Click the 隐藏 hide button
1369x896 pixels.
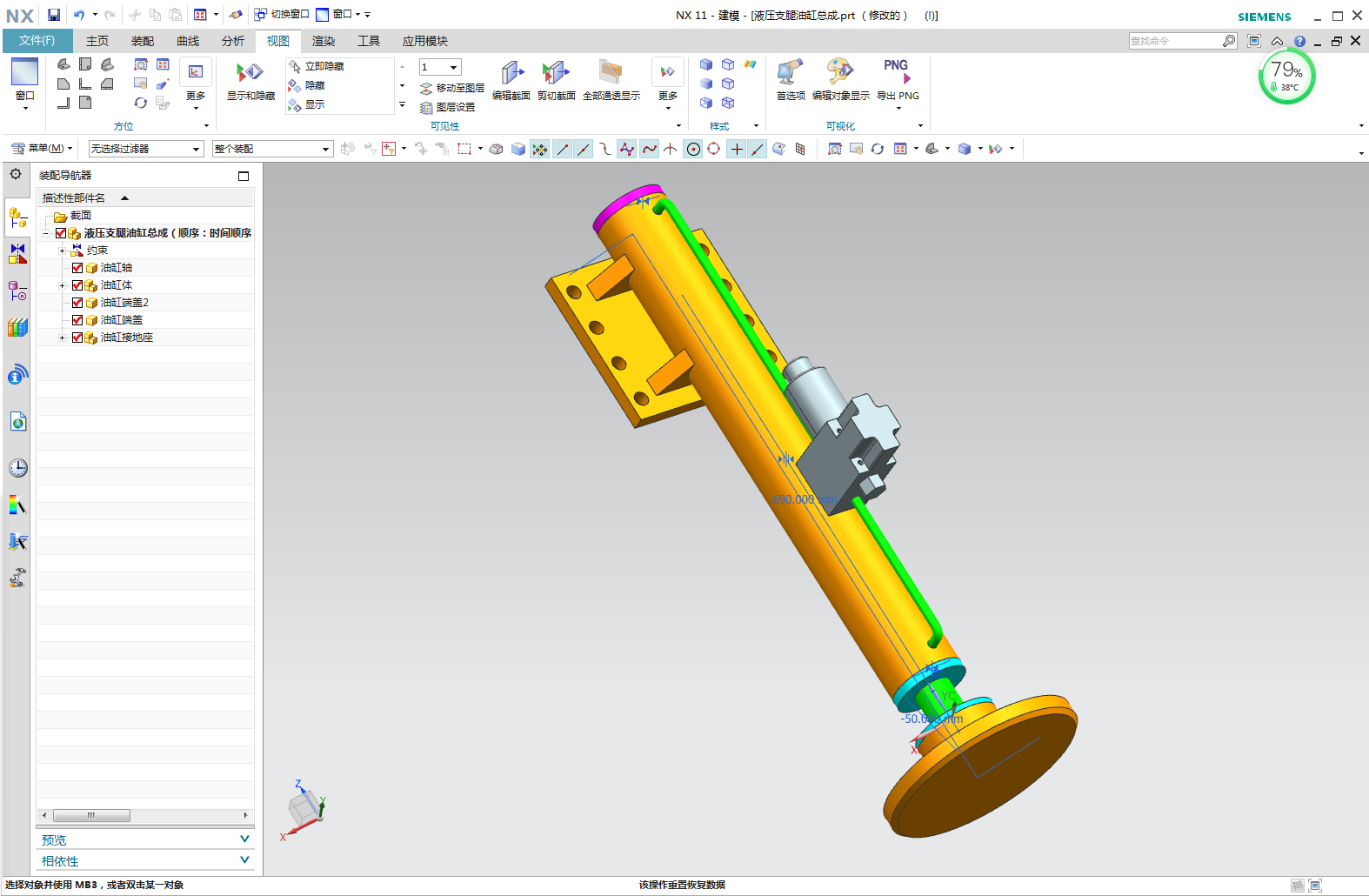pos(306,85)
